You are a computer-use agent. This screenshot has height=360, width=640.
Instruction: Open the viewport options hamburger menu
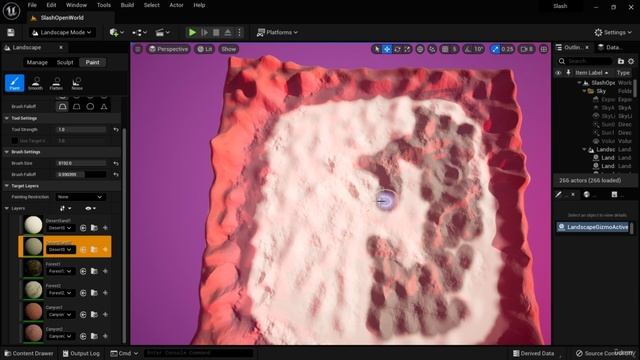pos(138,49)
